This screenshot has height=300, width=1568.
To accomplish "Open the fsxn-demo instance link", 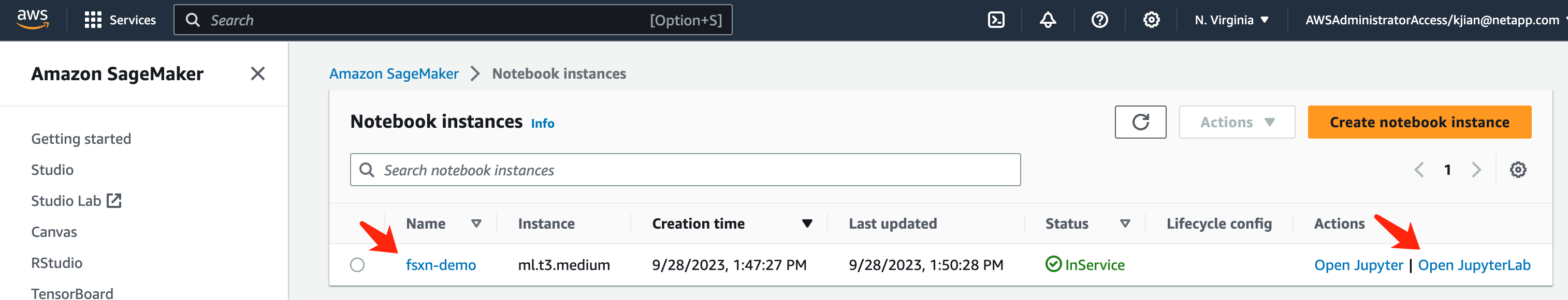I will tap(441, 265).
